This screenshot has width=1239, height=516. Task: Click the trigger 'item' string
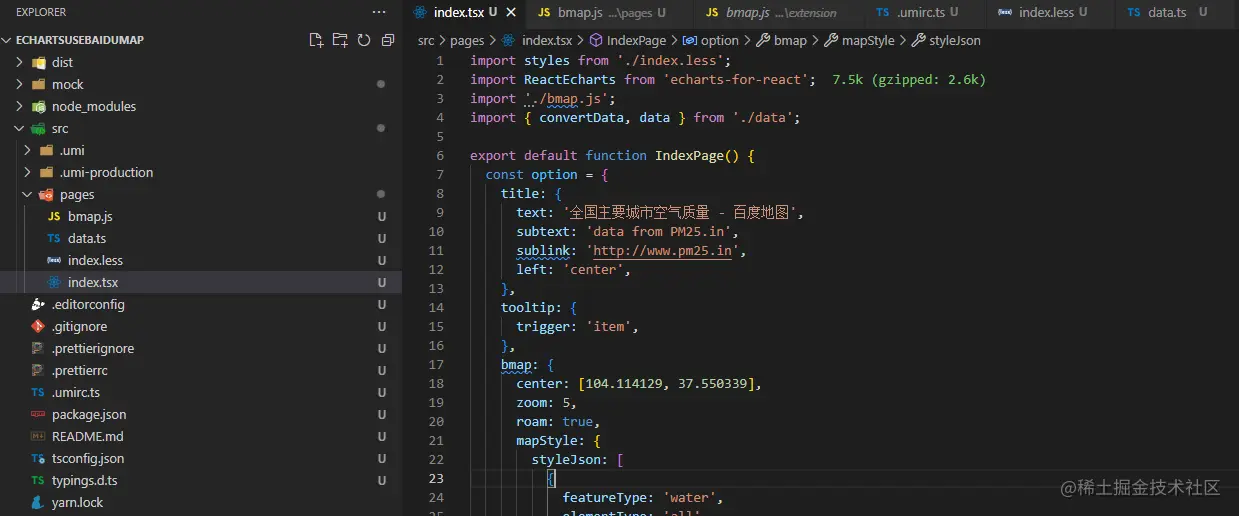[x=608, y=327]
